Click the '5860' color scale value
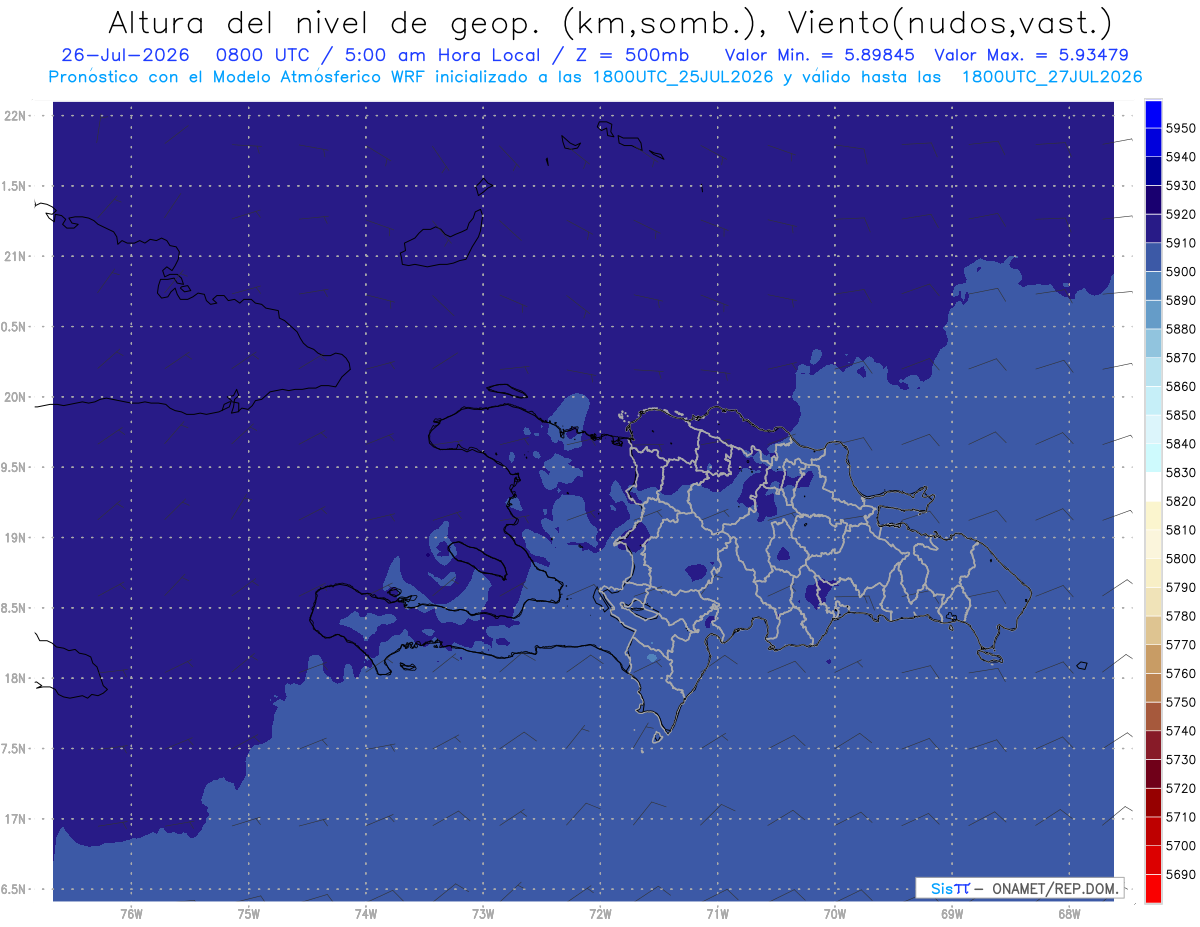The width and height of the screenshot is (1200, 927). (1180, 386)
